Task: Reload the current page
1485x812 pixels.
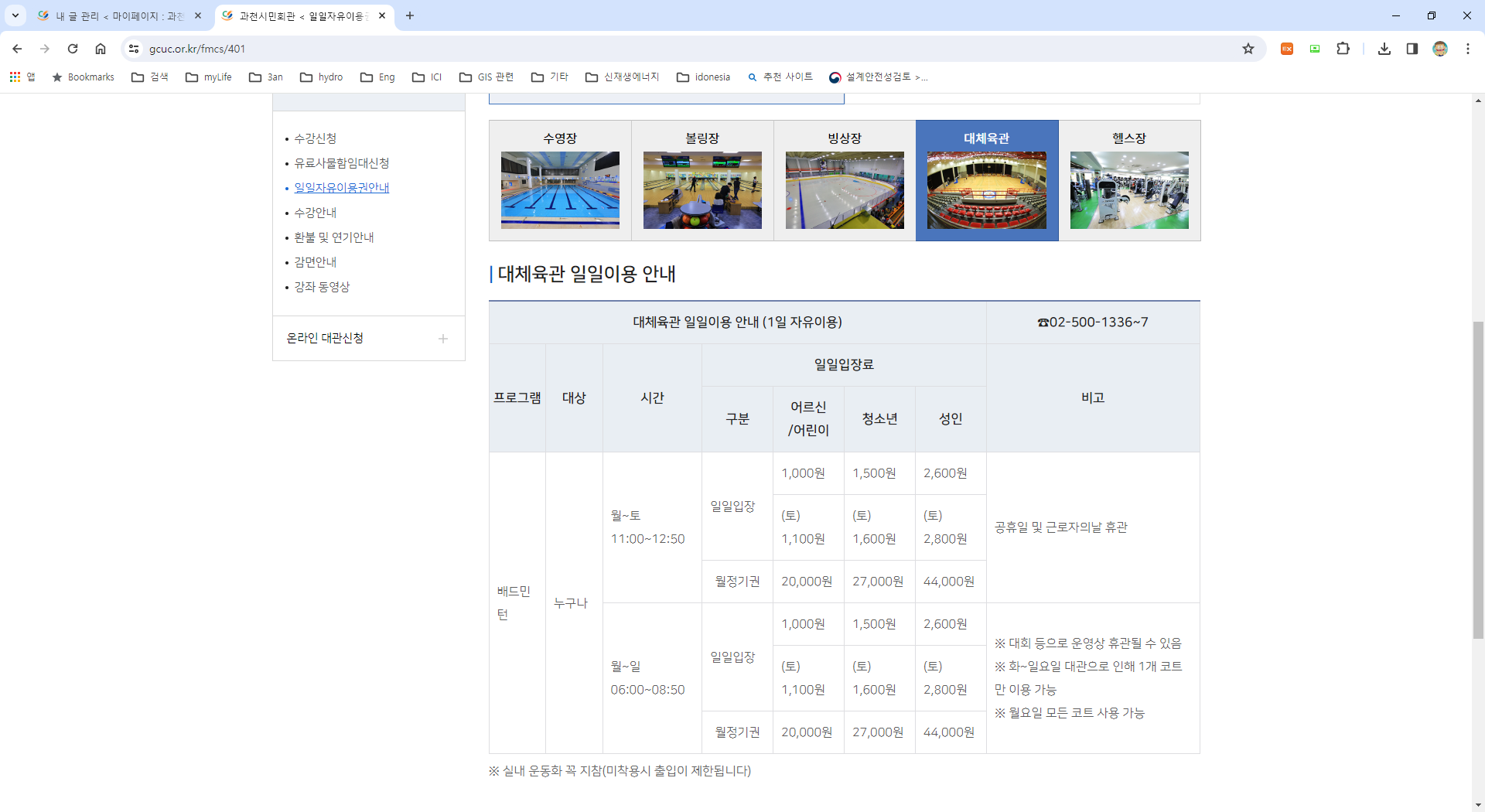Action: point(73,49)
